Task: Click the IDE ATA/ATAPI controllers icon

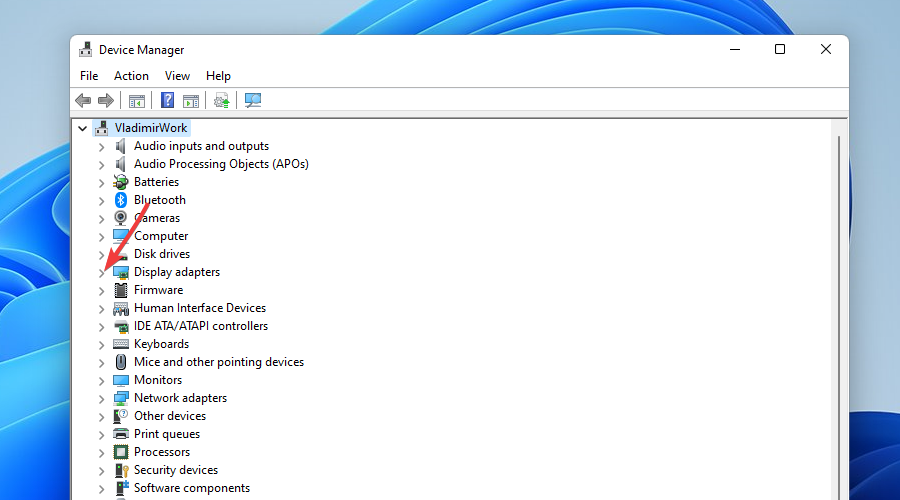Action: click(x=121, y=326)
